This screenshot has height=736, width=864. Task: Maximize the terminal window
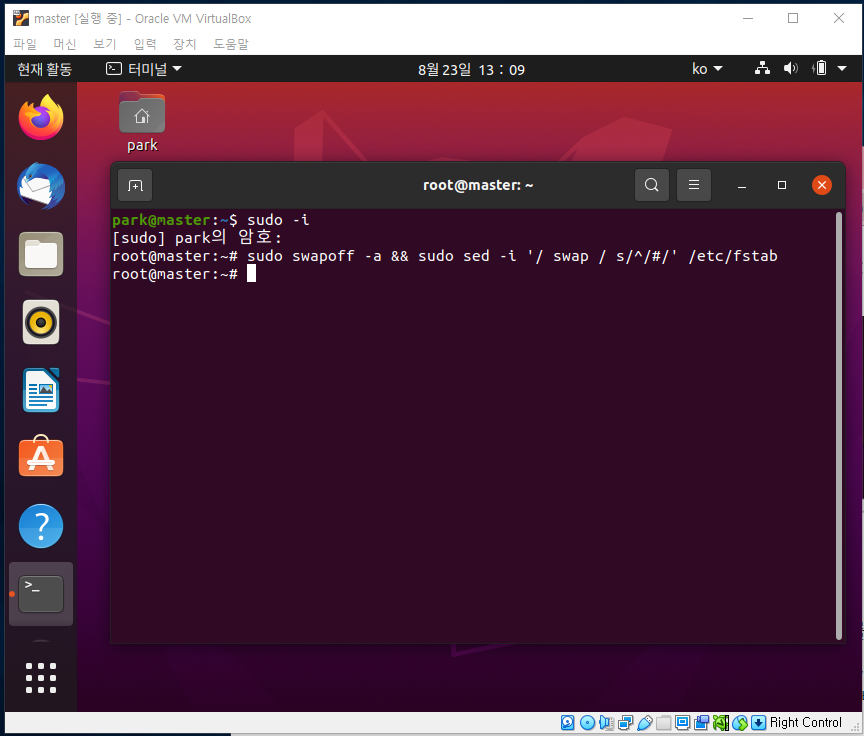[781, 185]
